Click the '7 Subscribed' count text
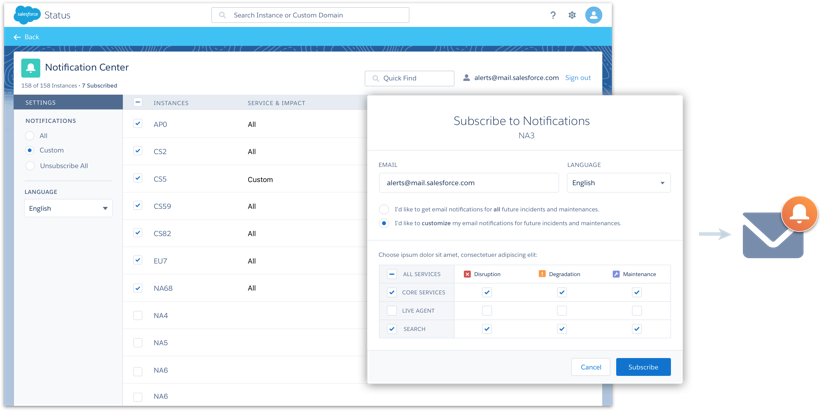 click(99, 85)
